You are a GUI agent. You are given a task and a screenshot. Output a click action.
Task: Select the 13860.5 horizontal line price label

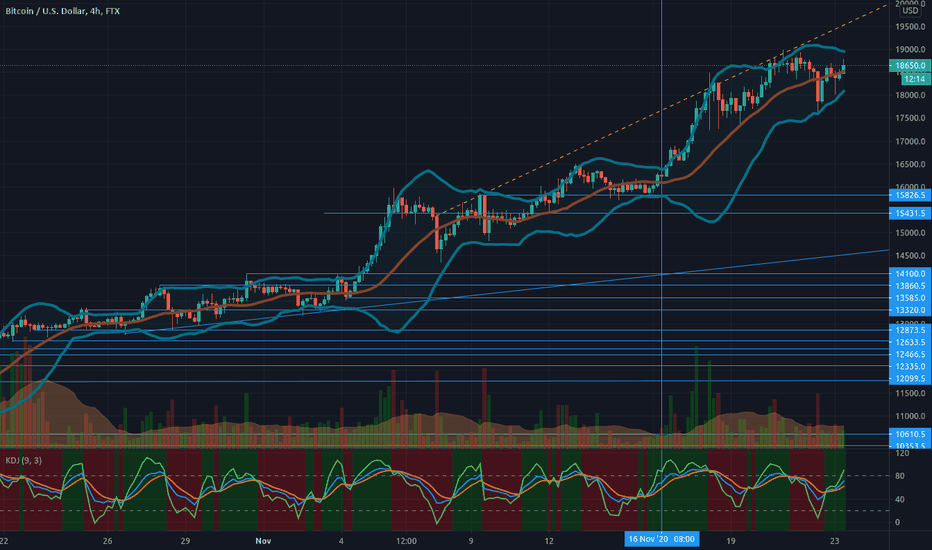pyautogui.click(x=909, y=285)
